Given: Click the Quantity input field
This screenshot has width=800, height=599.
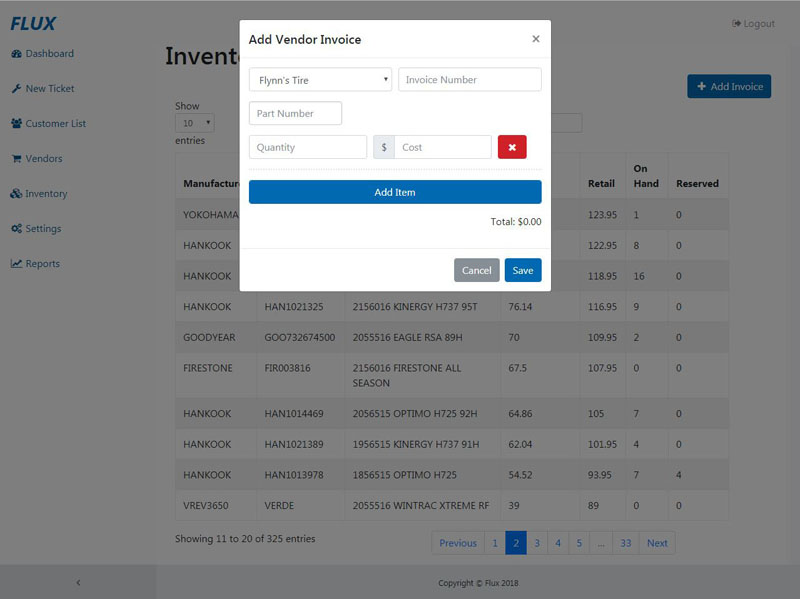Looking at the screenshot, I should 308,147.
